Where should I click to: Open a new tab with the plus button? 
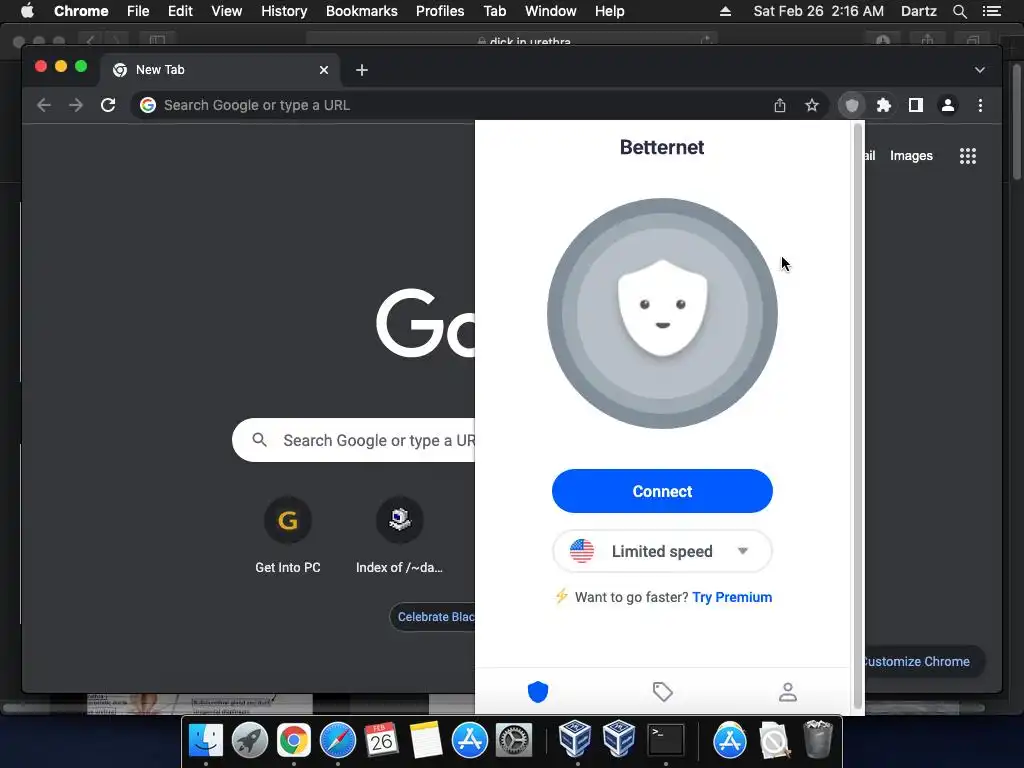pyautogui.click(x=362, y=70)
